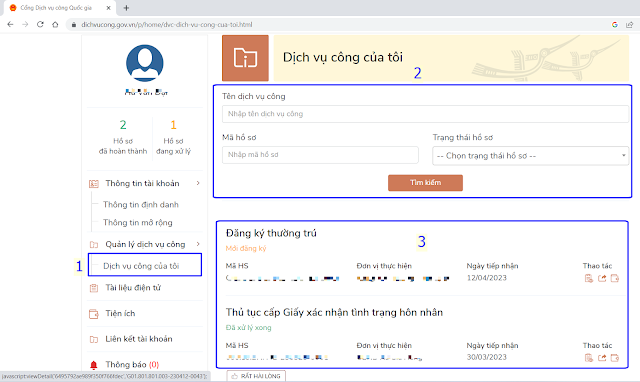Focus Nhập mã hồ sơ field
Viewport: 640px width, 382px height.
(320, 155)
